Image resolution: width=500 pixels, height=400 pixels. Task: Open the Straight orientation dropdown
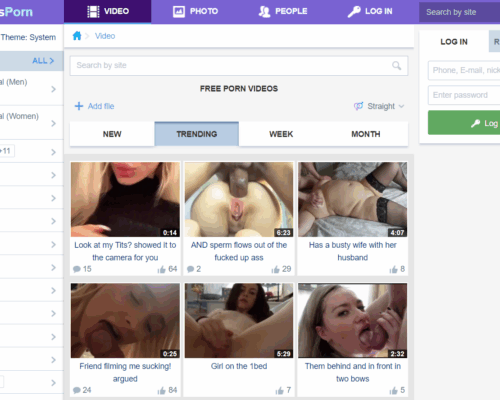pyautogui.click(x=379, y=106)
